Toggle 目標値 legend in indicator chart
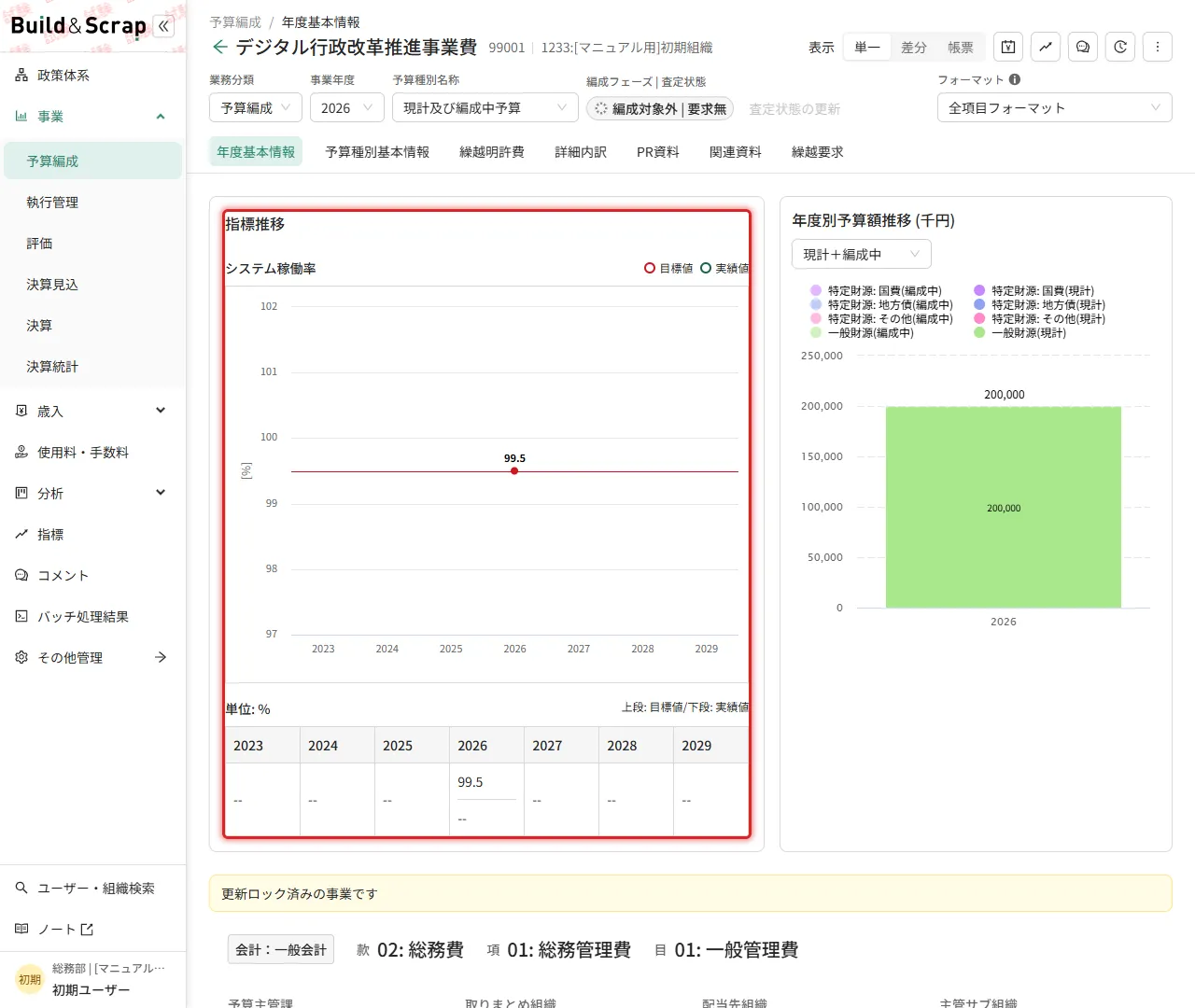 click(668, 268)
